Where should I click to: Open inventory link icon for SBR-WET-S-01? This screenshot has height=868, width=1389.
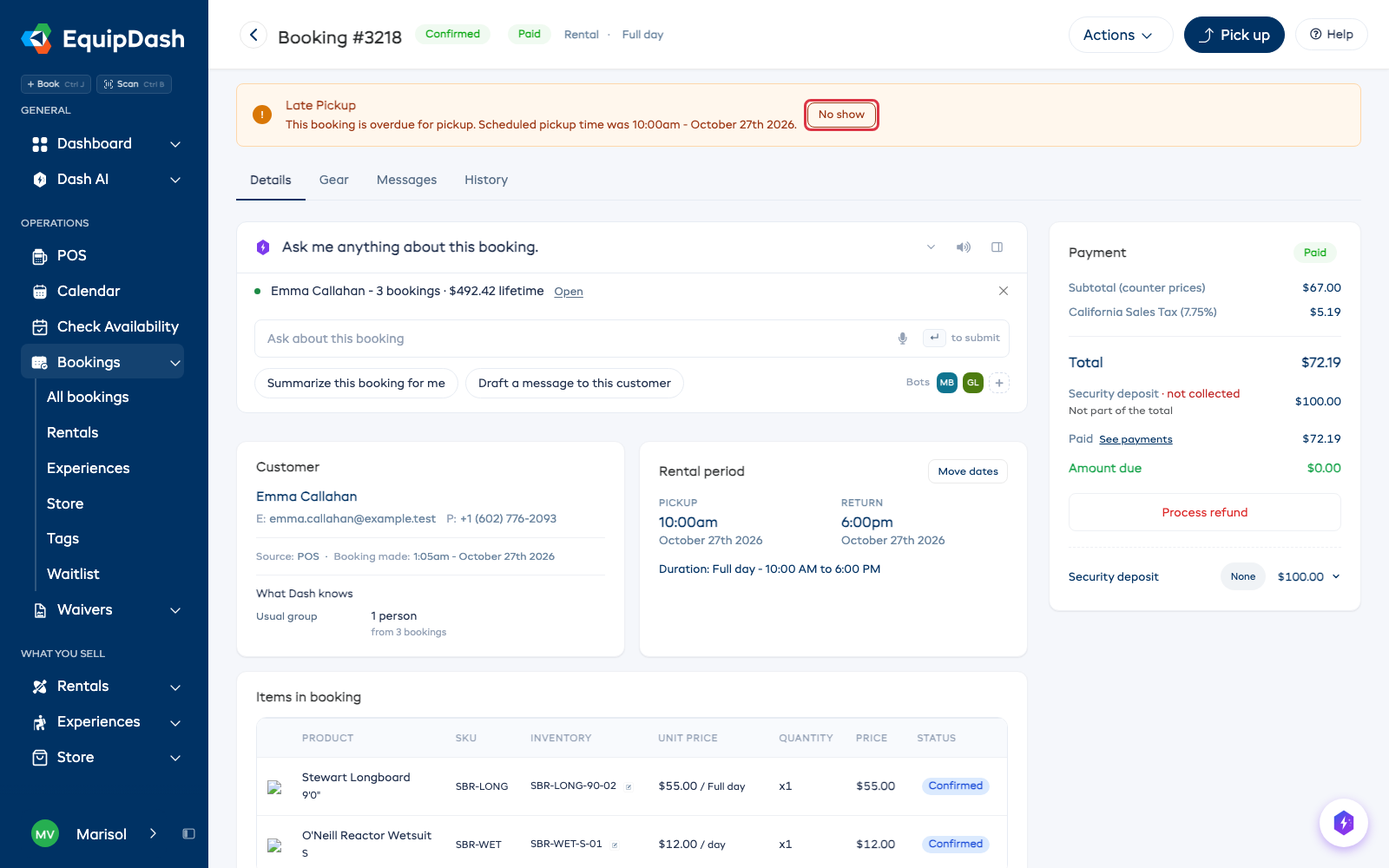click(615, 845)
